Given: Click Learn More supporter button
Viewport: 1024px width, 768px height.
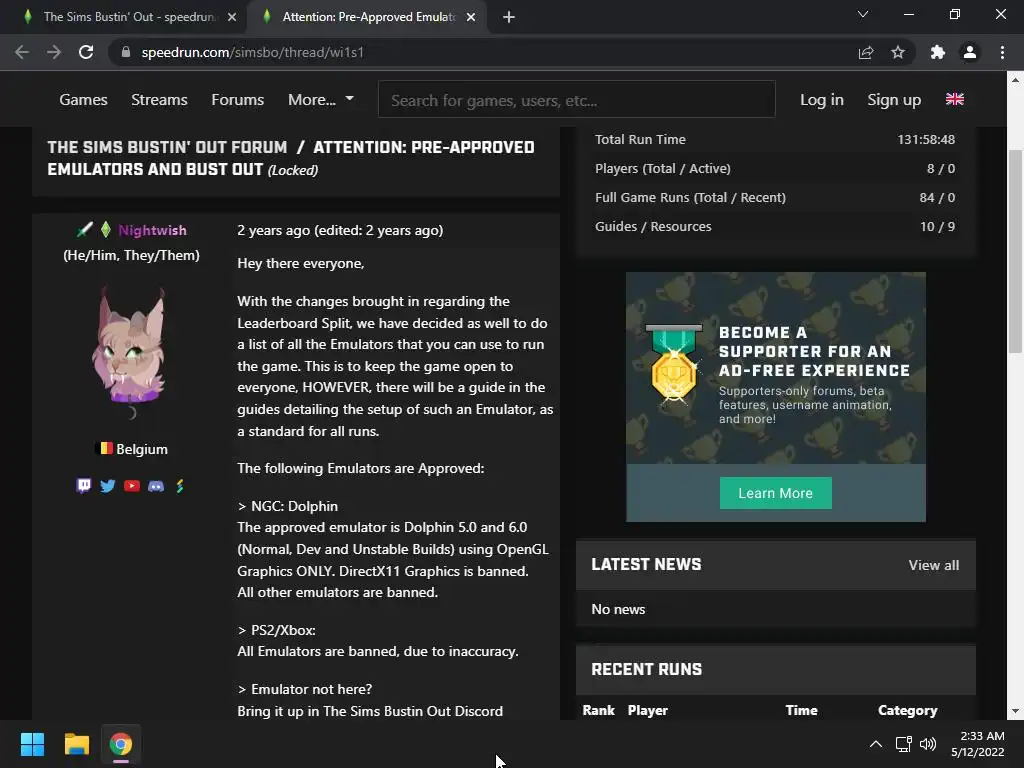Looking at the screenshot, I should coord(775,493).
